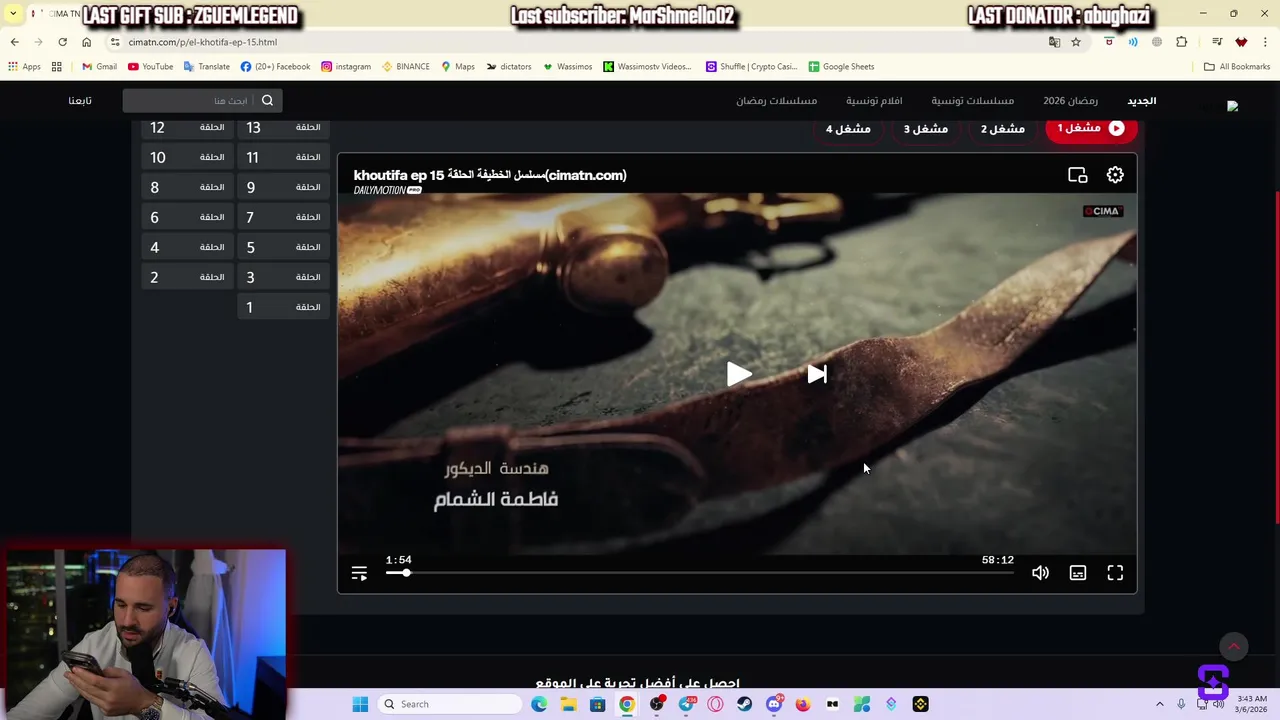Click the تابعنا follow link
The width and height of the screenshot is (1280, 720).
(x=80, y=101)
